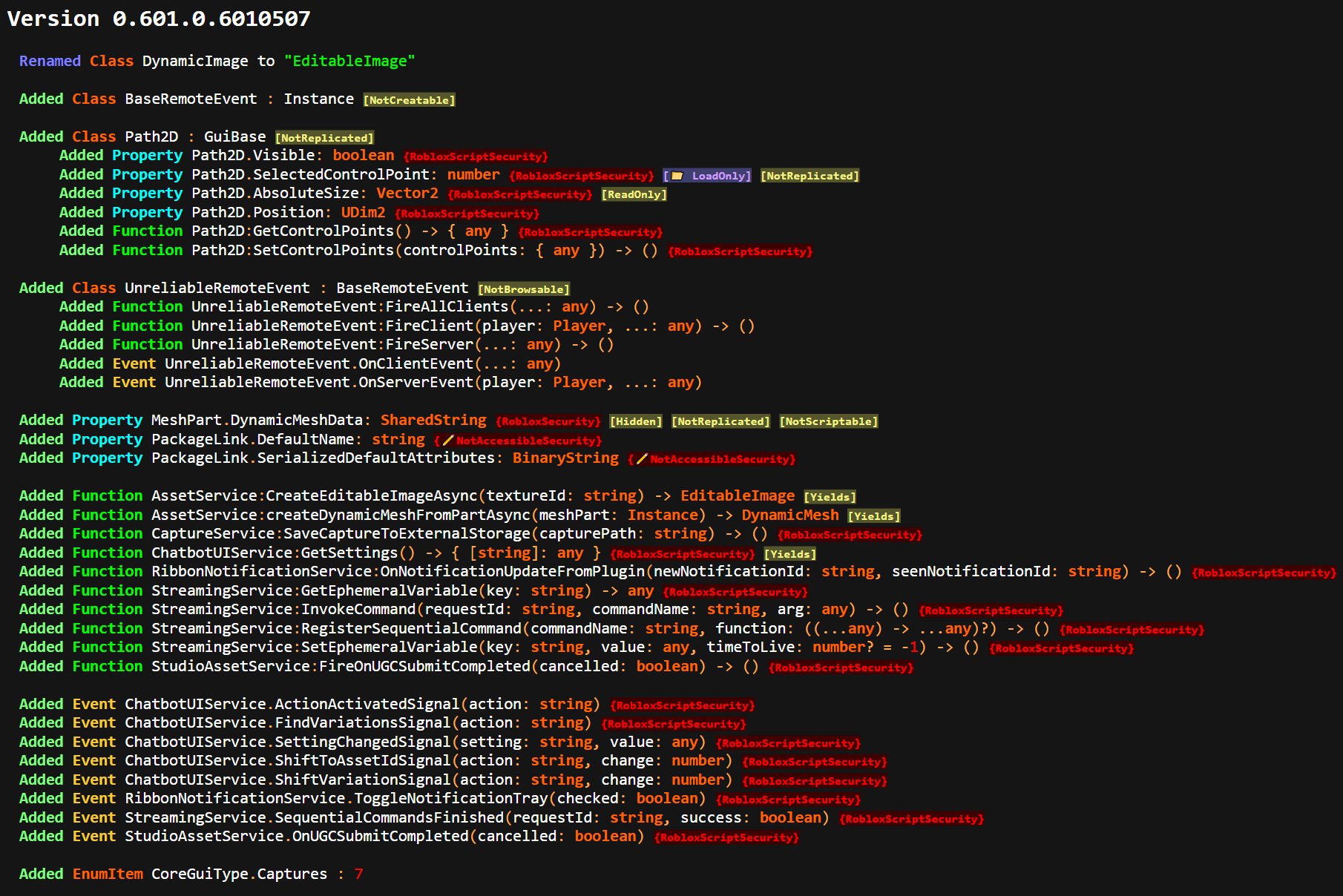Click the [NotBrowsable] tag
Image resolution: width=1343 pixels, height=896 pixels.
(x=524, y=289)
